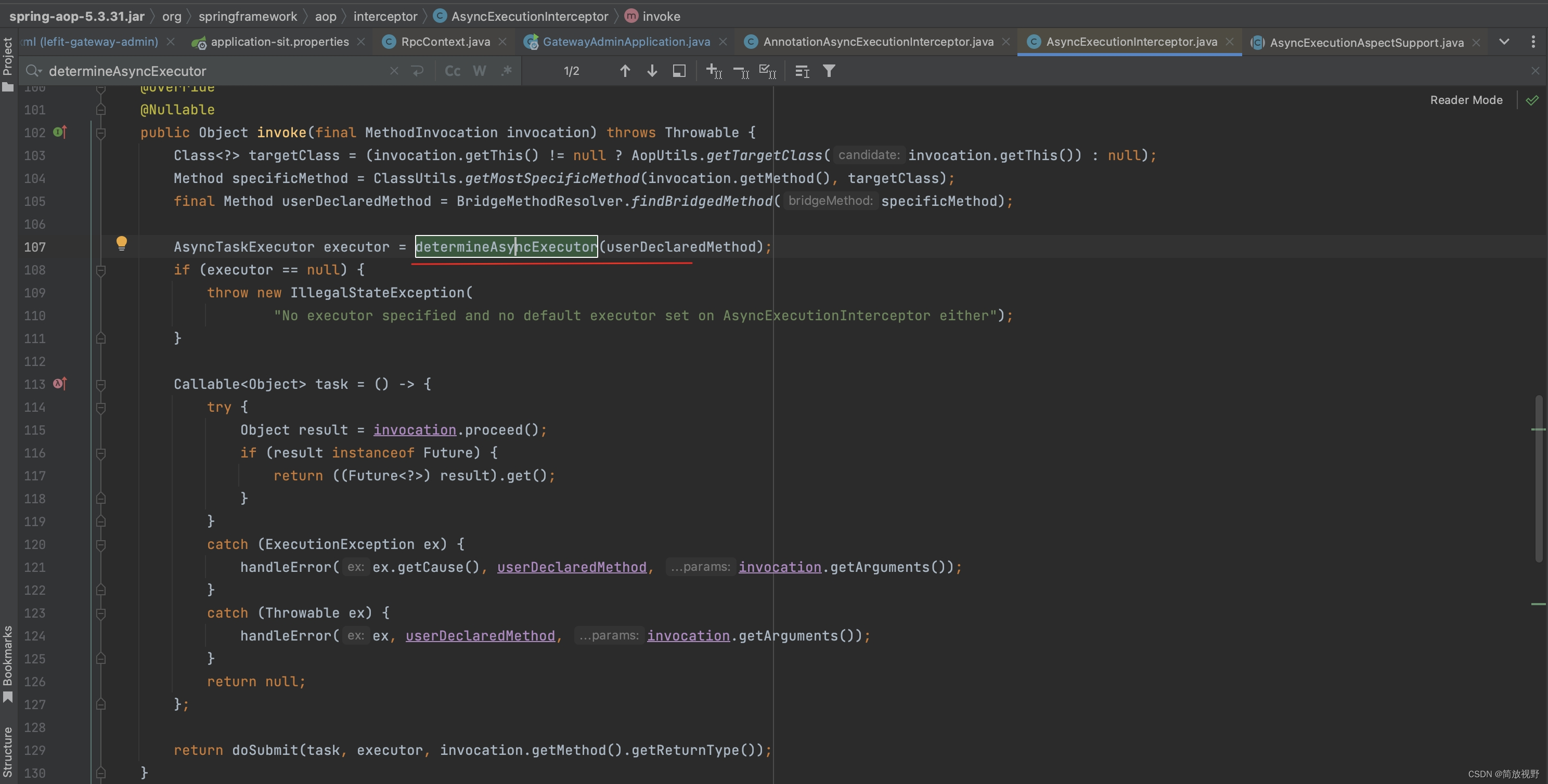The height and width of the screenshot is (784, 1548).
Task: Select the AsyncExecutionInterceptor.java tab
Action: point(1131,43)
